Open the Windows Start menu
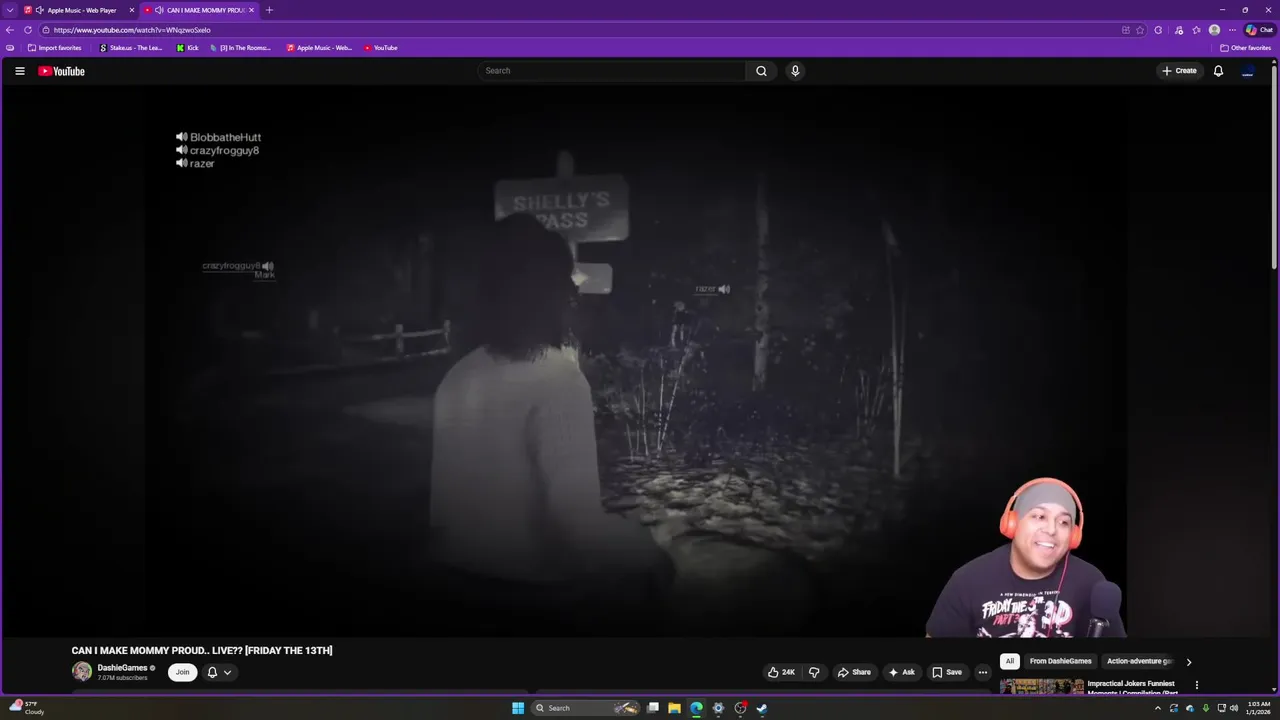This screenshot has height=720, width=1280. coord(518,708)
